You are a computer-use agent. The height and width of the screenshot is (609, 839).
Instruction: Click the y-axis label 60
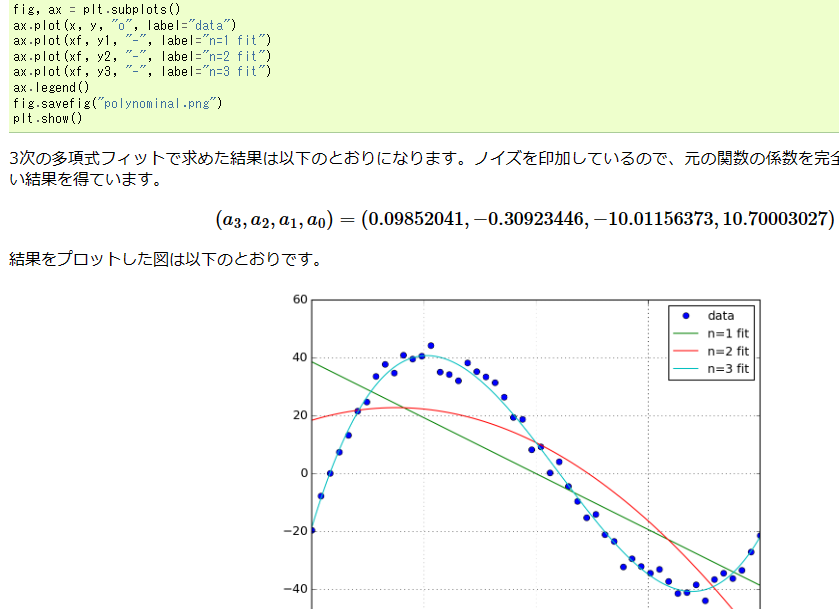[300, 300]
